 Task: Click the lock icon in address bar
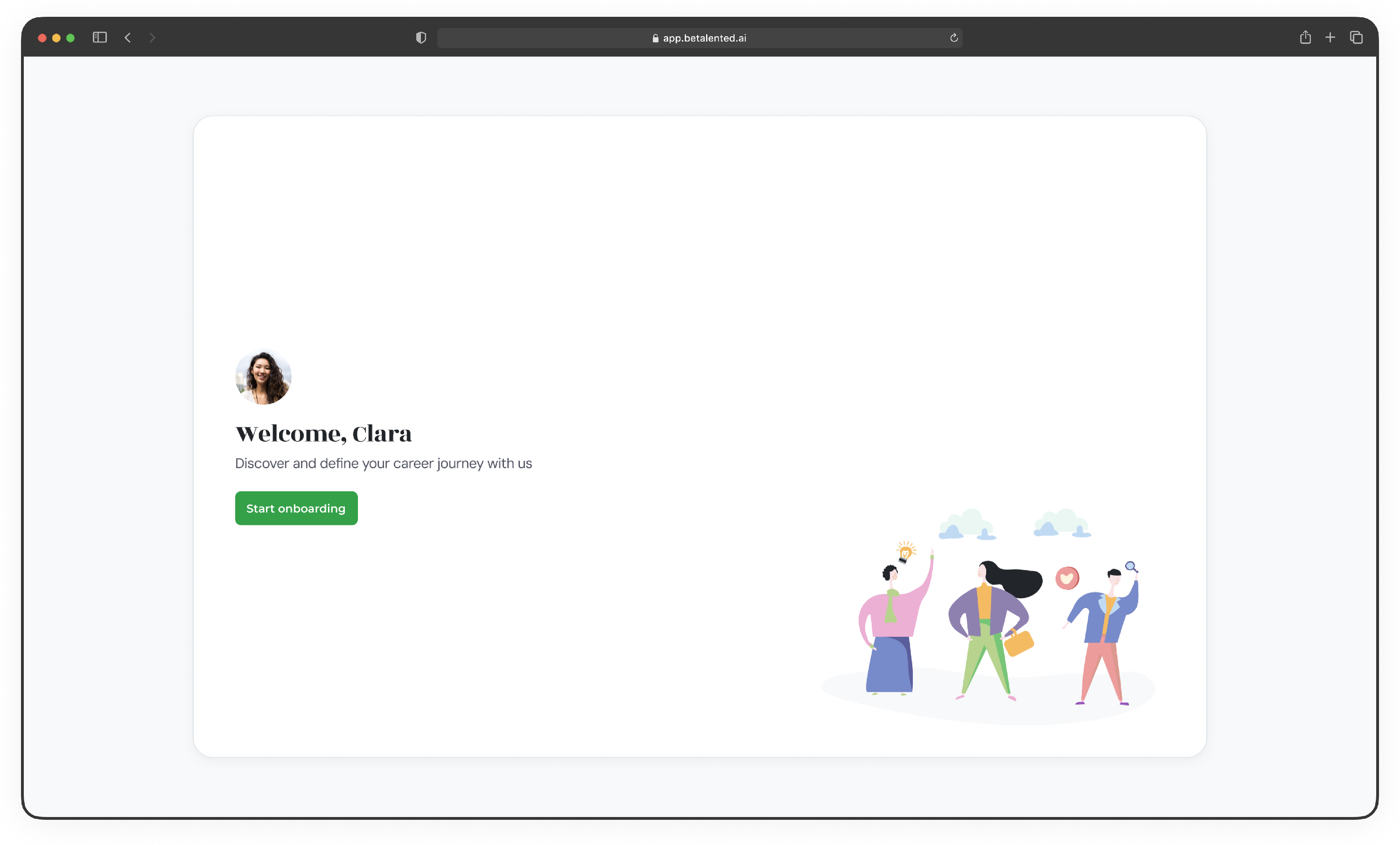(x=655, y=38)
